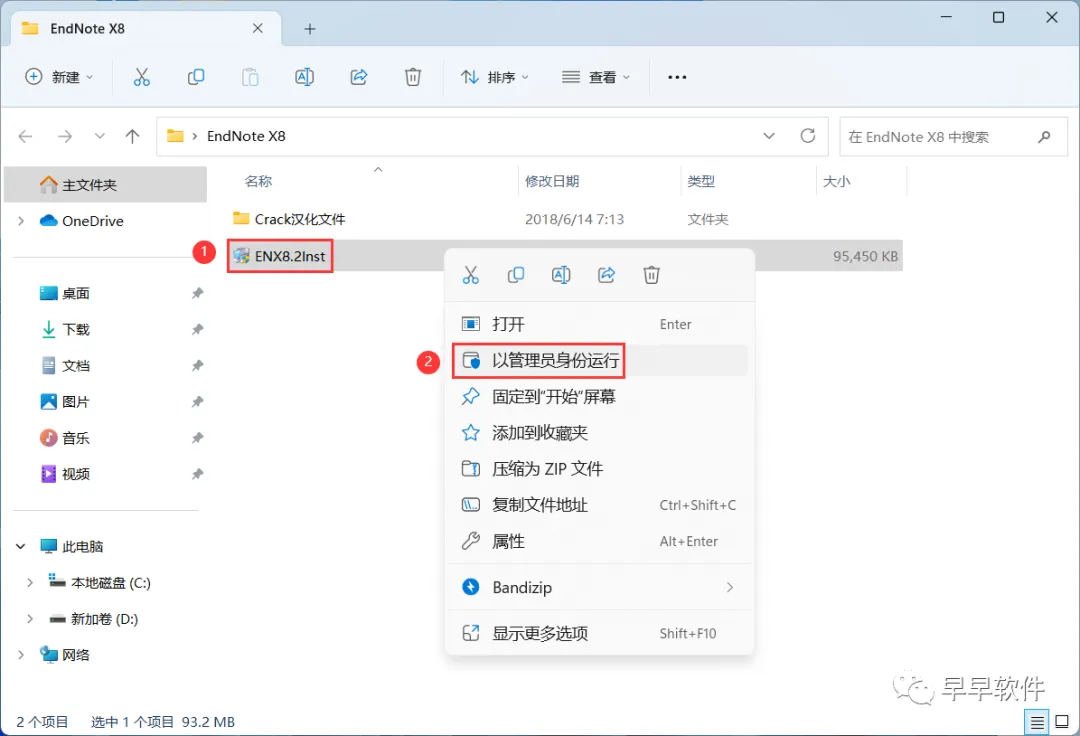Viewport: 1080px width, 736px height.
Task: Open the 排序 sort dropdown
Action: pyautogui.click(x=495, y=77)
